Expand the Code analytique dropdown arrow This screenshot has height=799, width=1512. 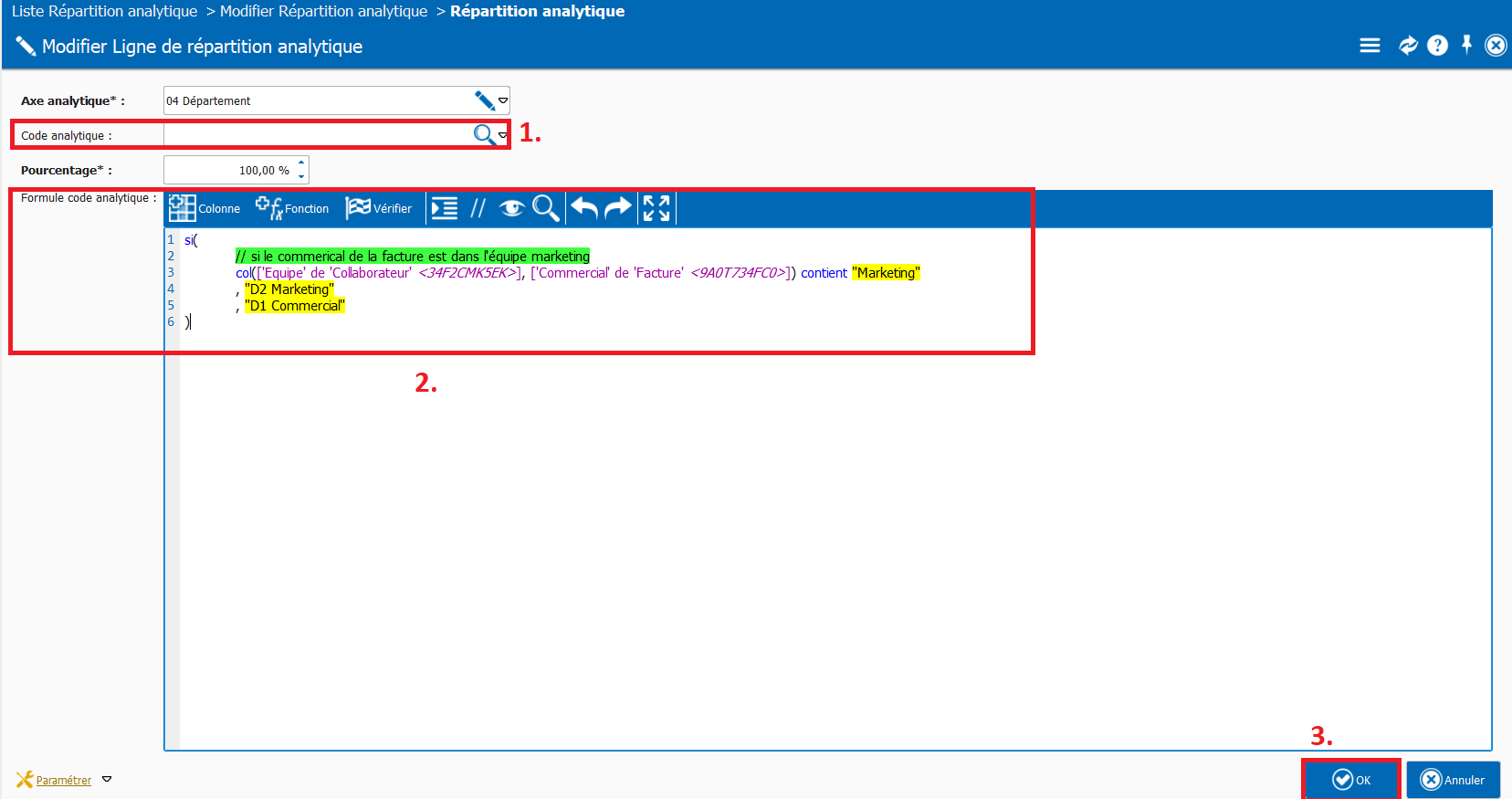pyautogui.click(x=503, y=135)
